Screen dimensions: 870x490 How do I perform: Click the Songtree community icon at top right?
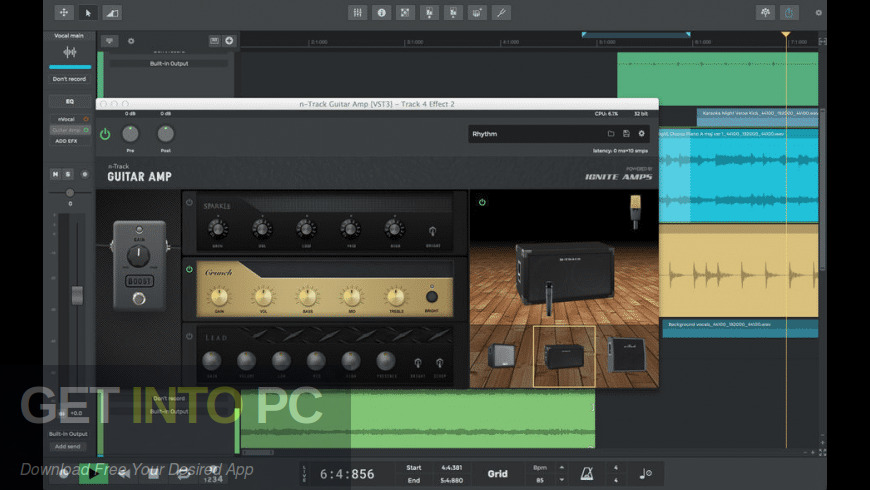765,12
